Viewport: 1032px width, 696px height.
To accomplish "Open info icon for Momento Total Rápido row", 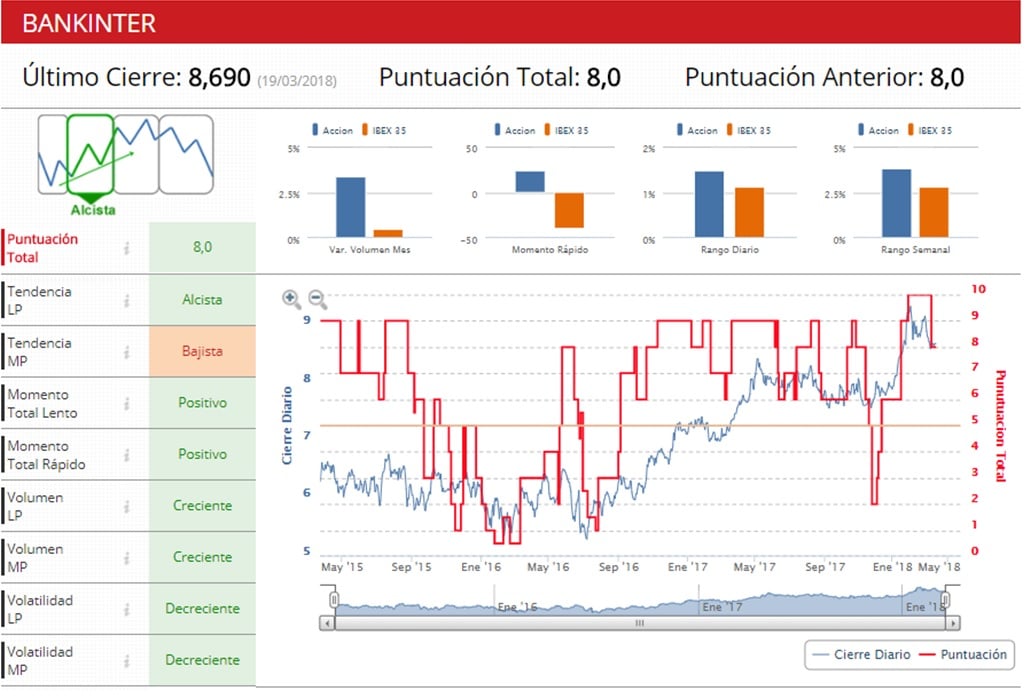I will coord(126,455).
